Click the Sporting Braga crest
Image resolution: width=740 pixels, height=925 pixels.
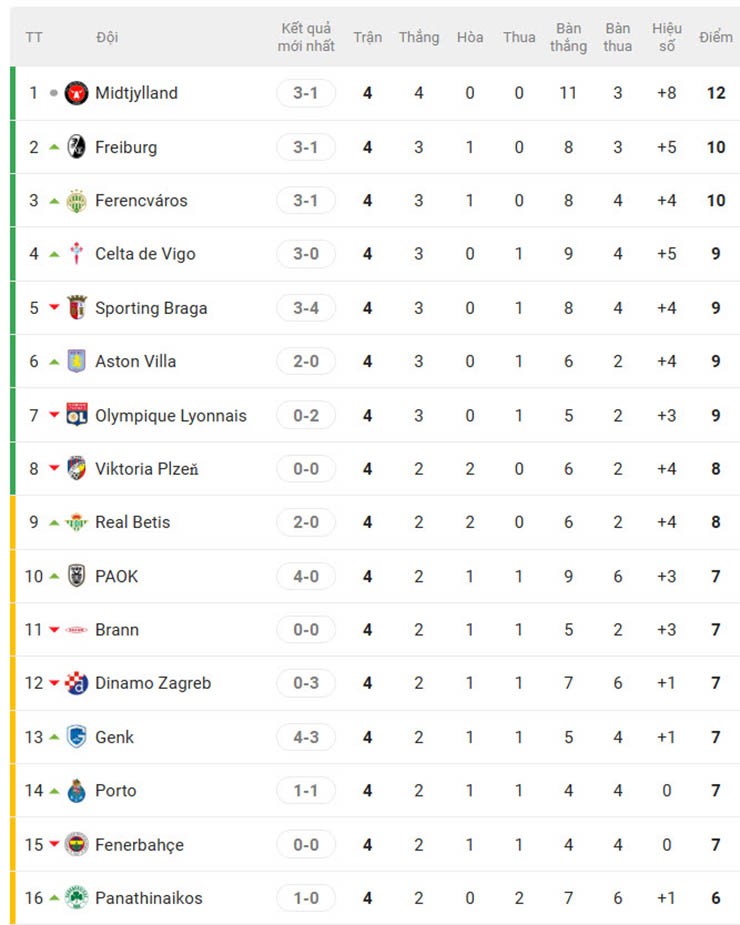point(76,308)
